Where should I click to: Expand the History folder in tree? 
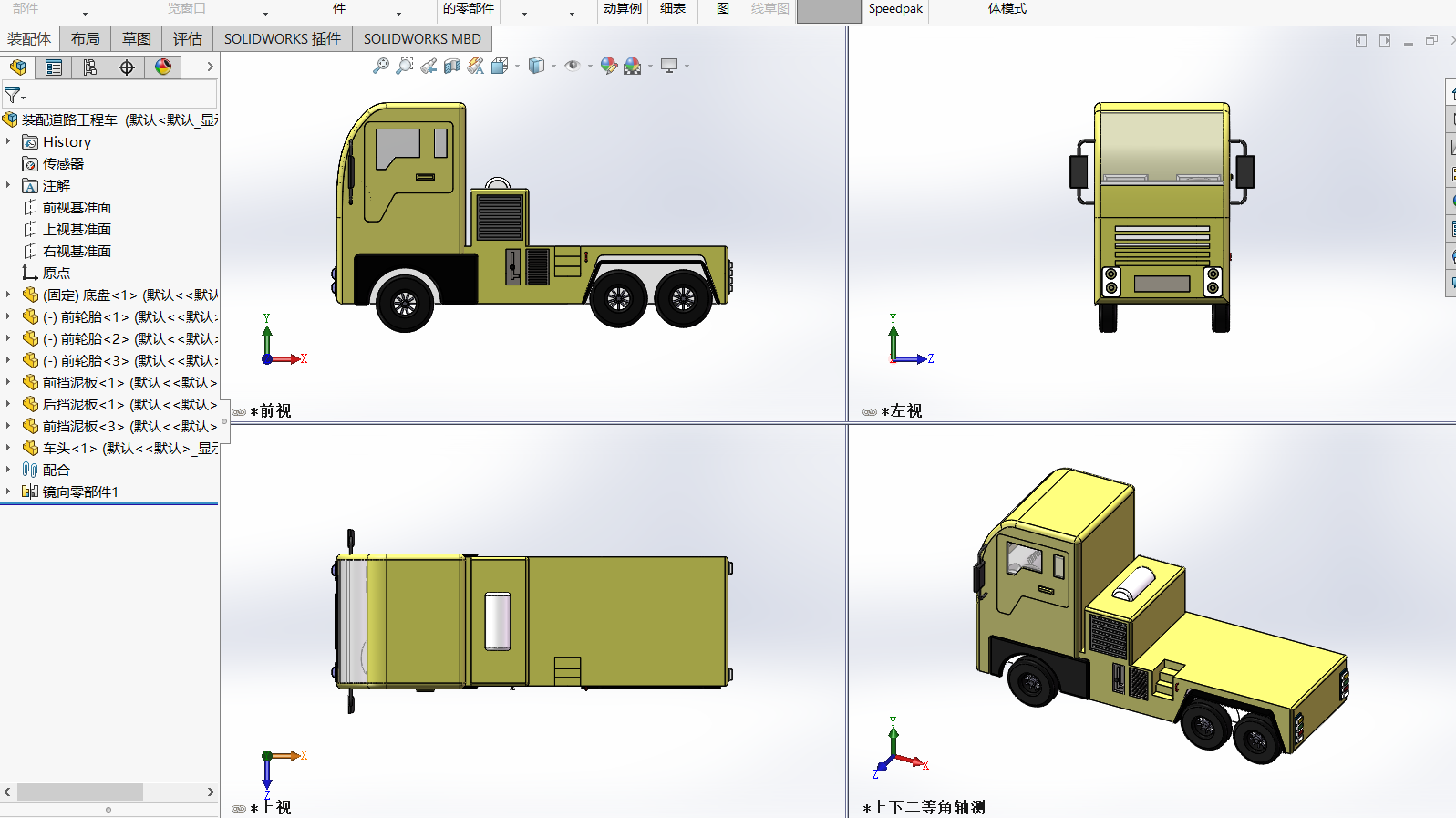(x=8, y=141)
